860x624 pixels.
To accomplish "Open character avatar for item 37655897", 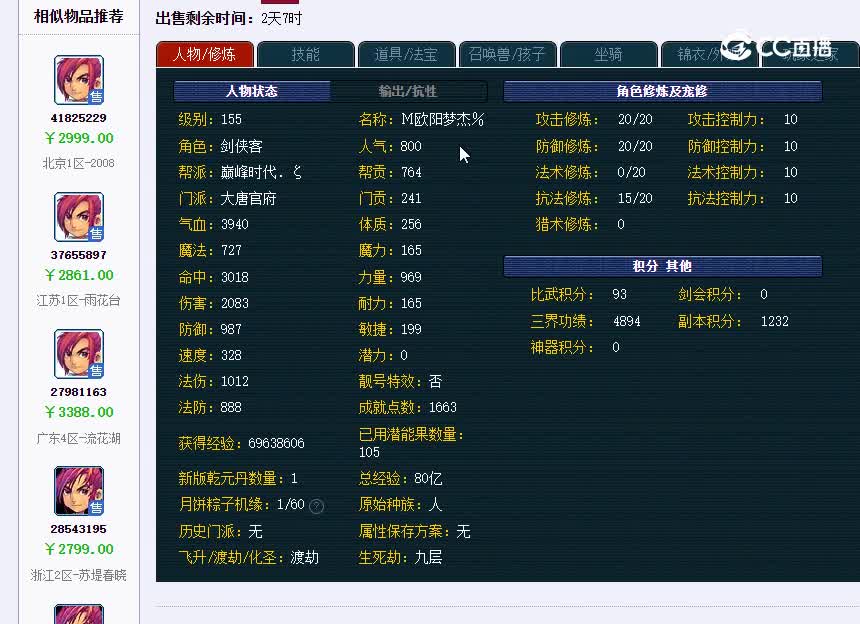I will (79, 217).
